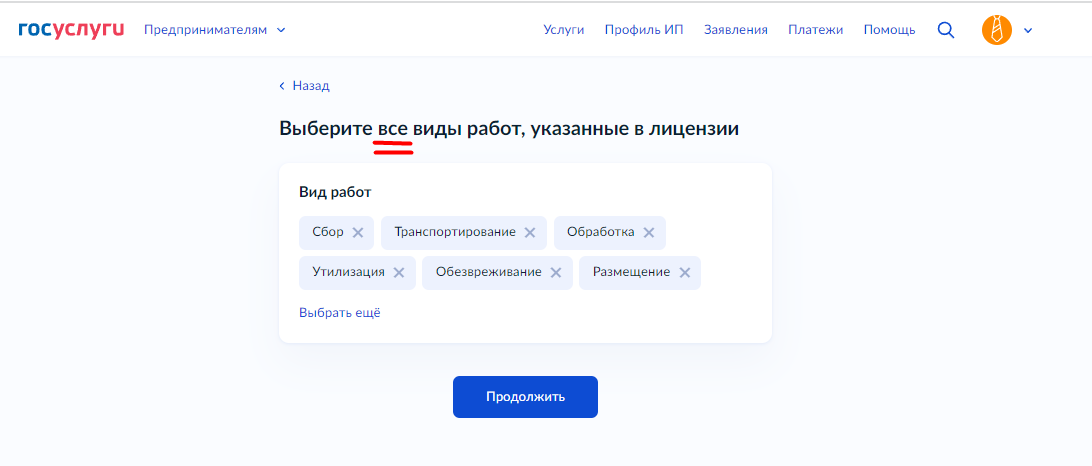This screenshot has height=466, width=1092.
Task: Remove the Транспортирование tag
Action: (x=530, y=233)
